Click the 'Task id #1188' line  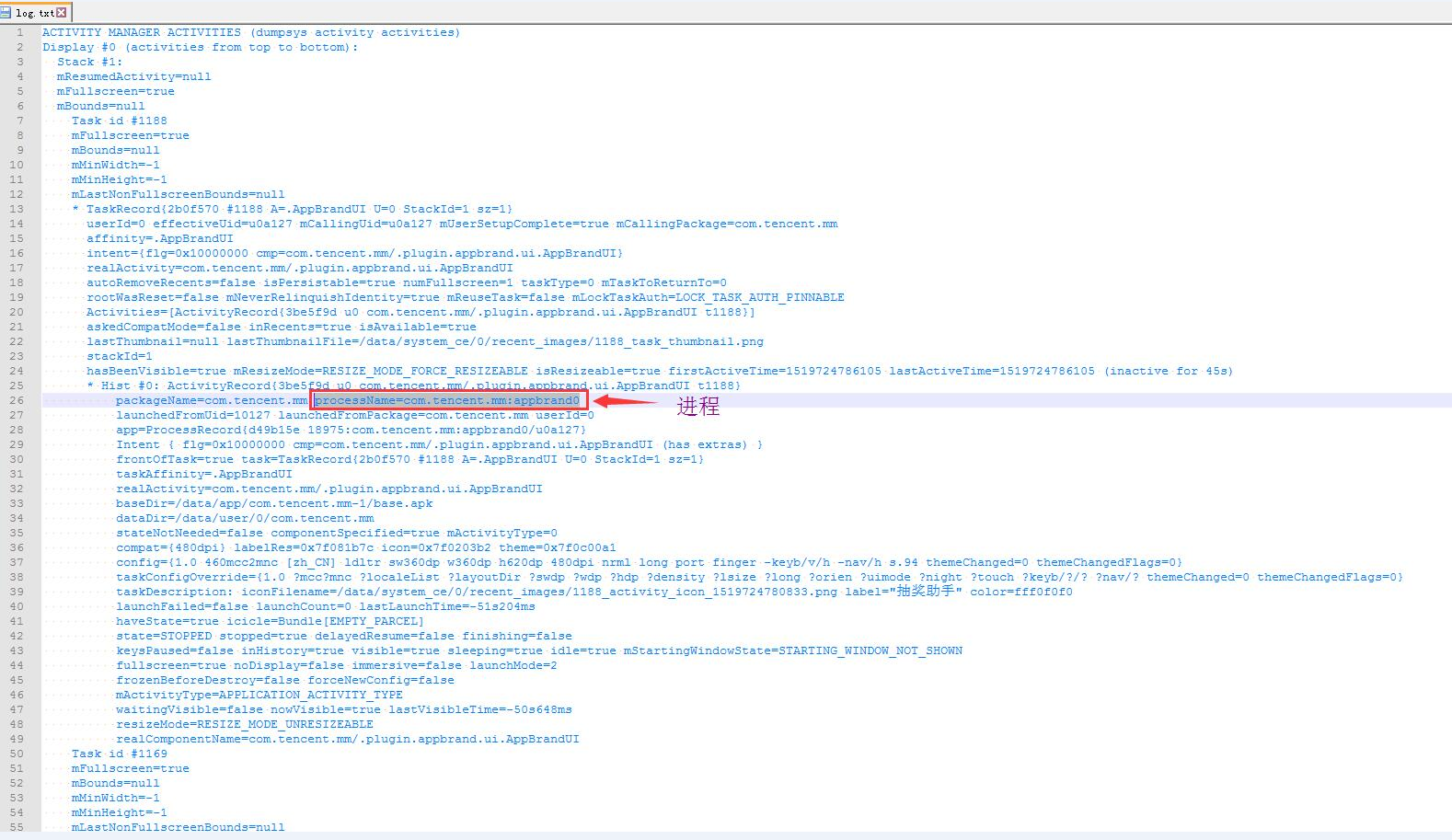(x=120, y=121)
